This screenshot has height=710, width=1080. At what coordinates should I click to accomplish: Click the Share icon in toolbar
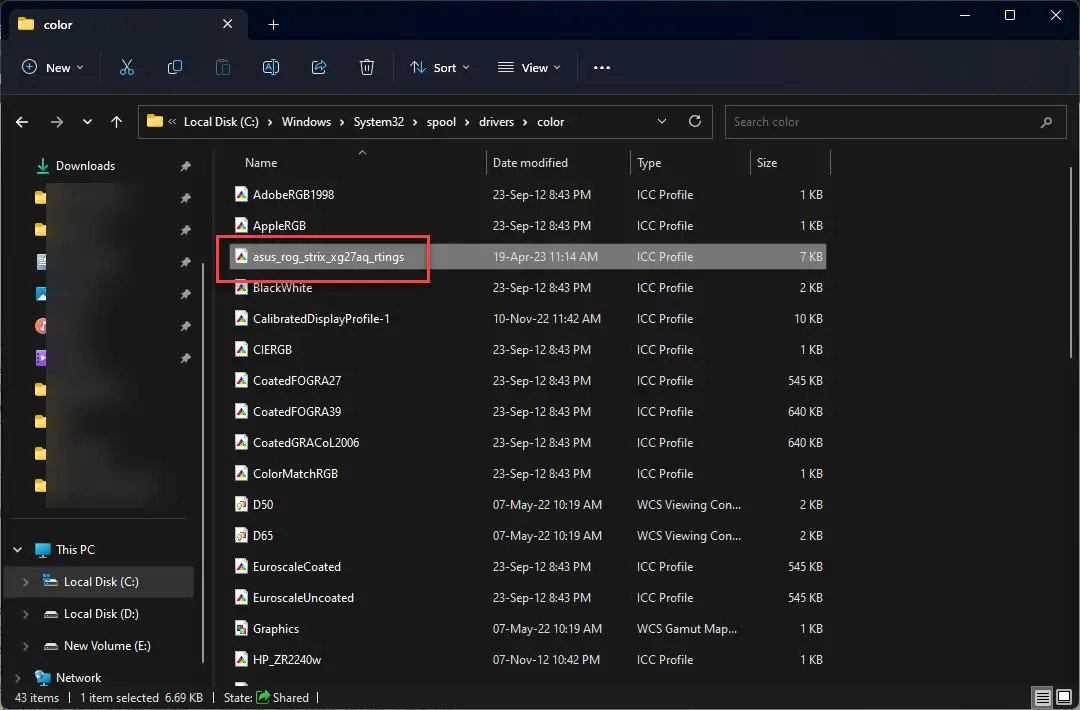pyautogui.click(x=319, y=67)
